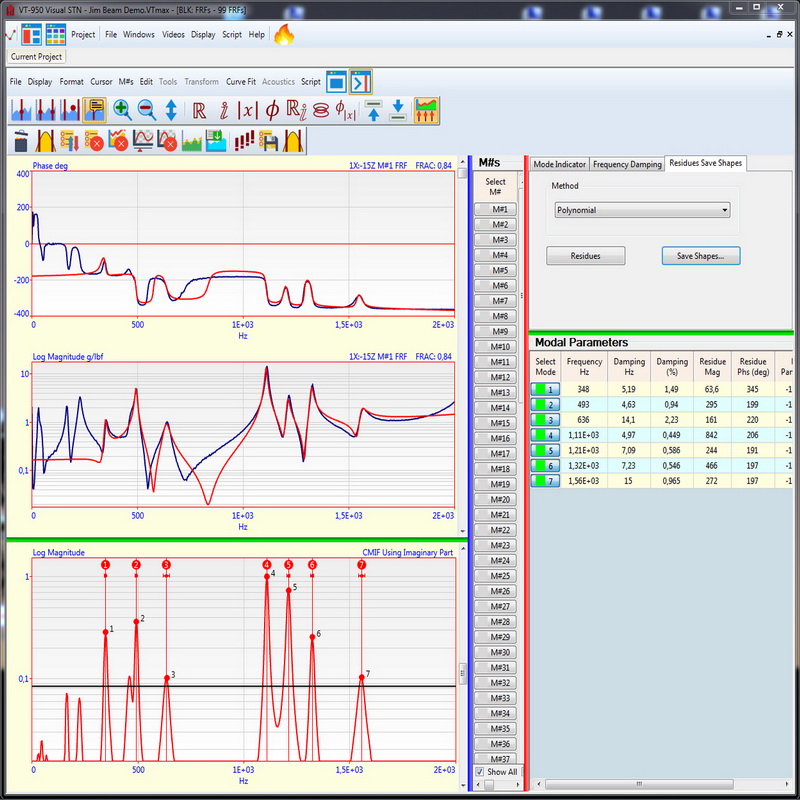
Task: Click the flame icon in top toolbar
Action: tap(284, 35)
